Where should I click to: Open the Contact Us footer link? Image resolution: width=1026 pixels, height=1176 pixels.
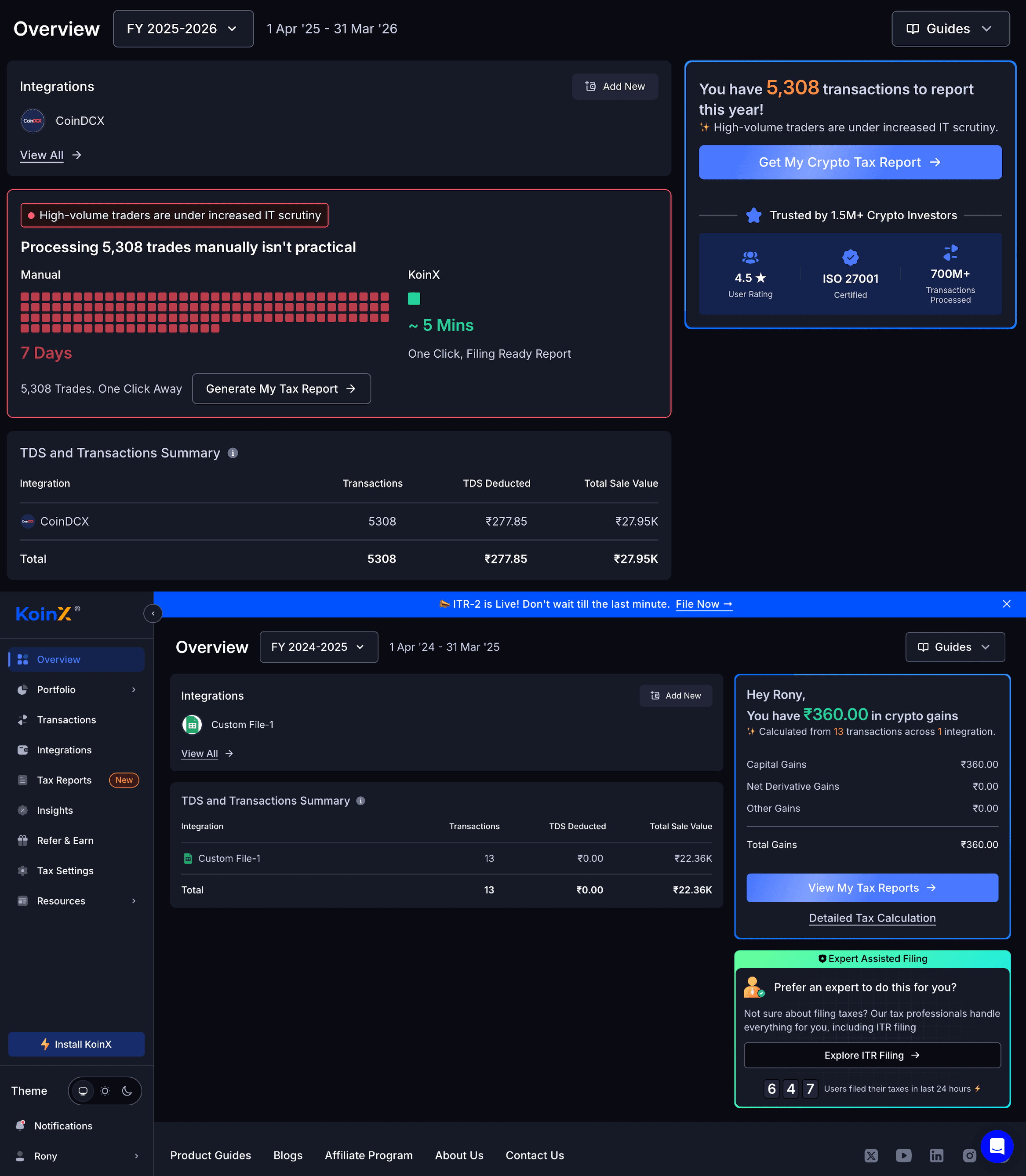coord(535,1155)
